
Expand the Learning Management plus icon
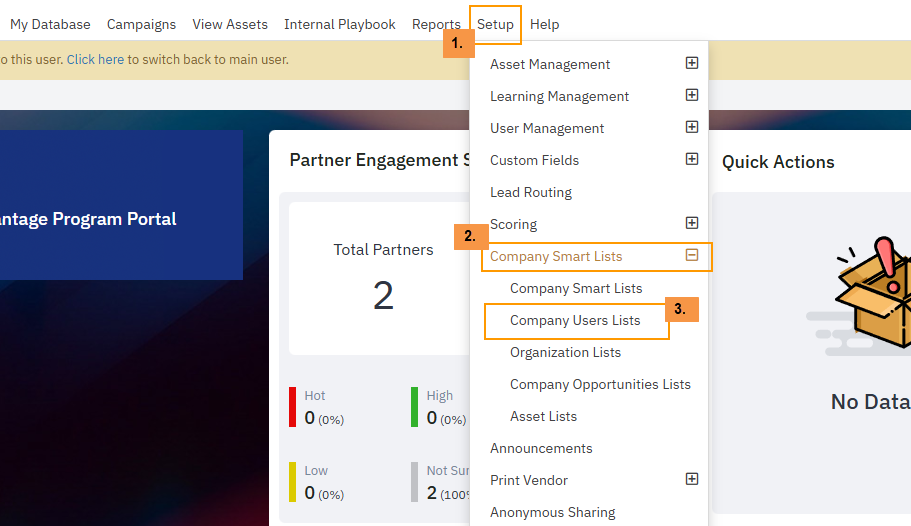691,95
